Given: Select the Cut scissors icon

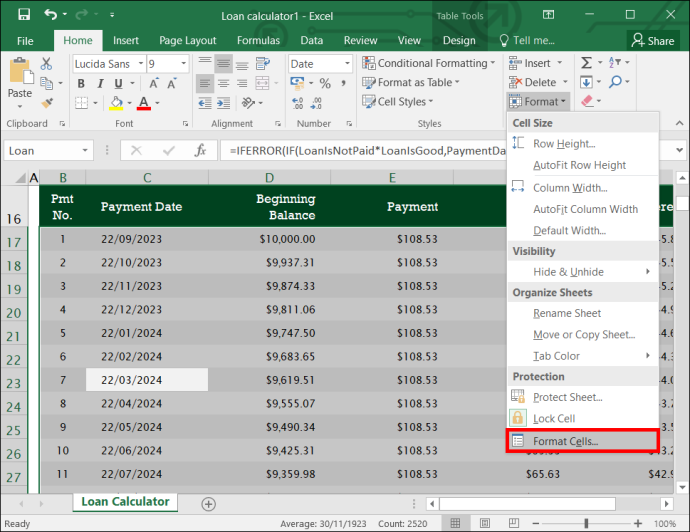Looking at the screenshot, I should click(46, 64).
